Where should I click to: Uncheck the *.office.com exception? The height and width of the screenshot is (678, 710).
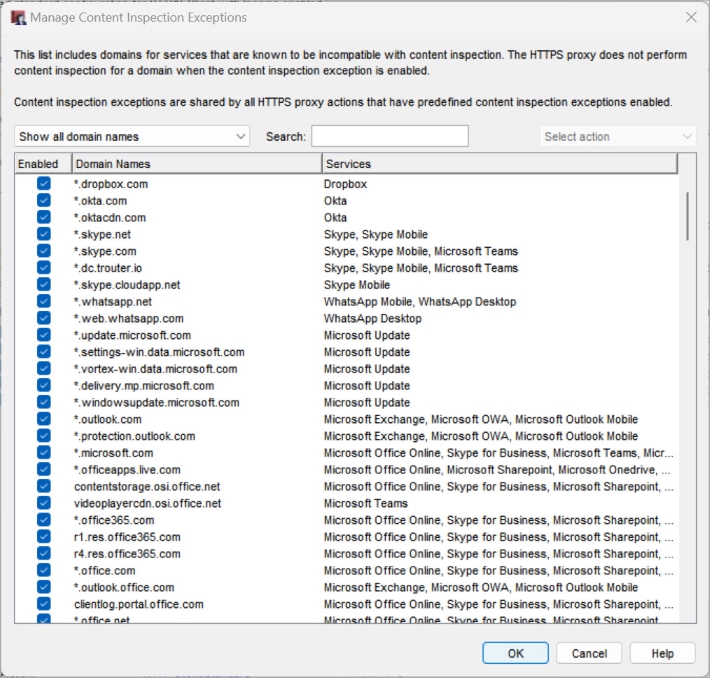click(44, 570)
